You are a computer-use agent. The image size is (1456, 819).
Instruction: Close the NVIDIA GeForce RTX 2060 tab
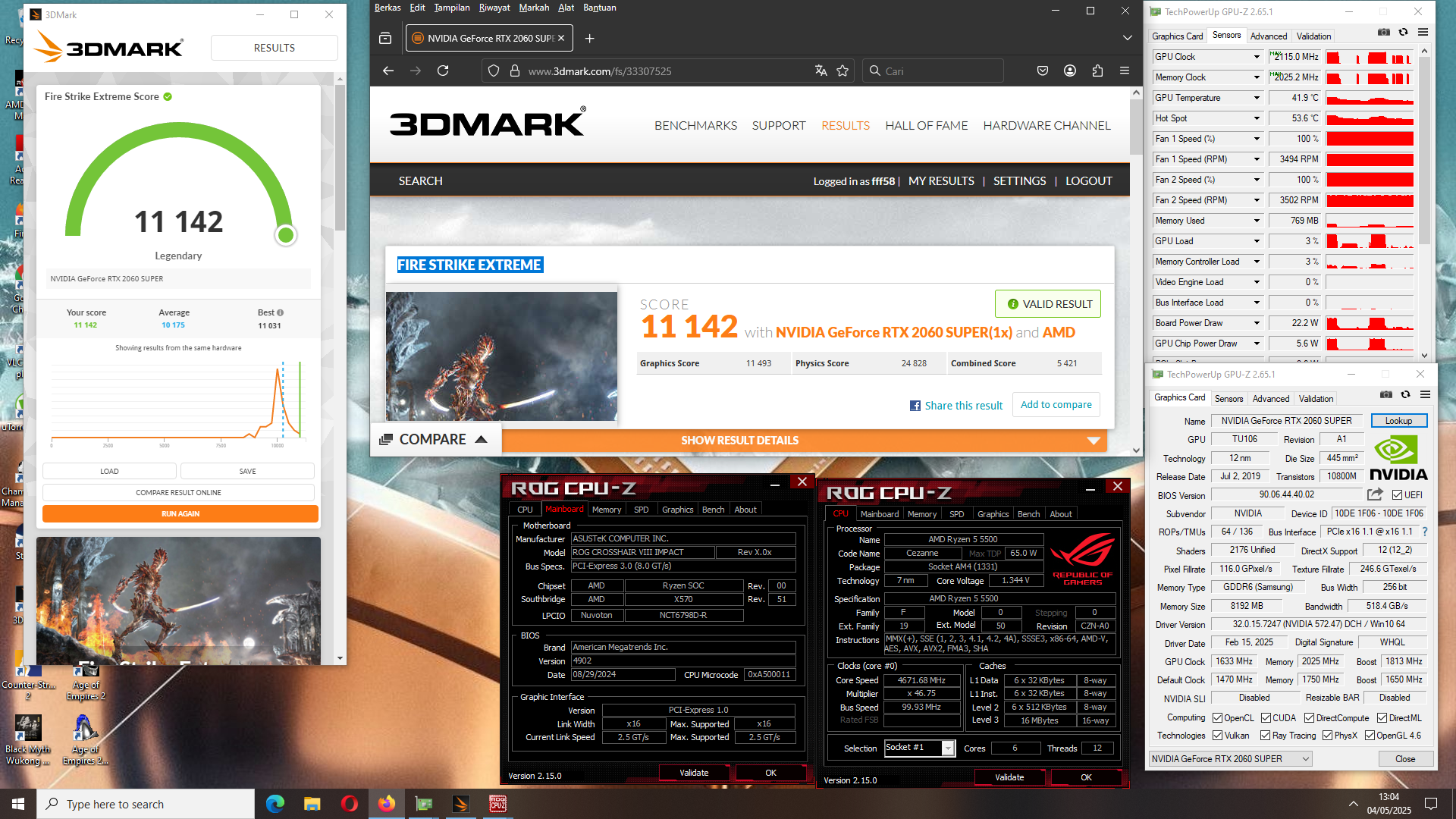click(561, 38)
